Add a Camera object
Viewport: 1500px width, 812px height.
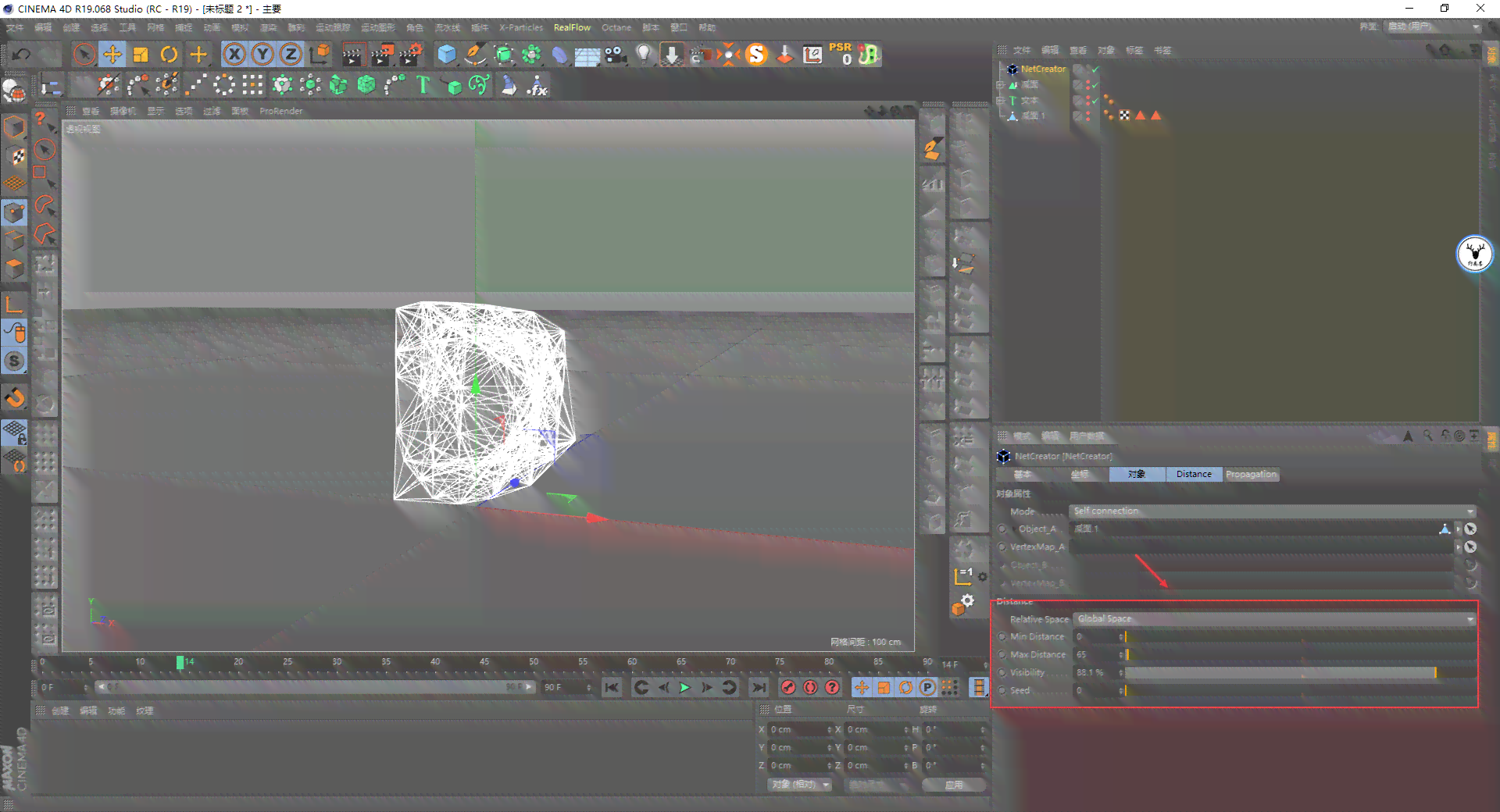(x=616, y=54)
